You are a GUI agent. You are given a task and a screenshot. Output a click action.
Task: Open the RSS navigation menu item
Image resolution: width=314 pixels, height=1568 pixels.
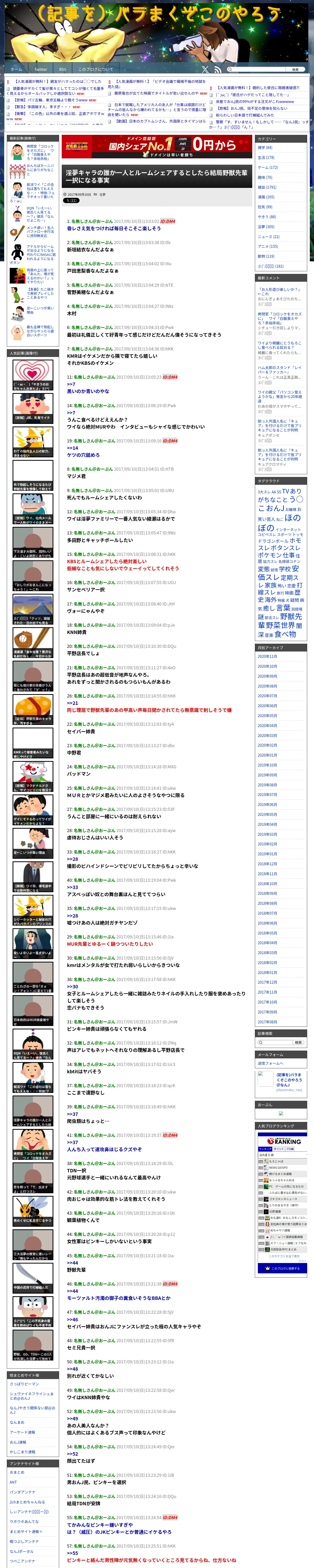pos(62,70)
